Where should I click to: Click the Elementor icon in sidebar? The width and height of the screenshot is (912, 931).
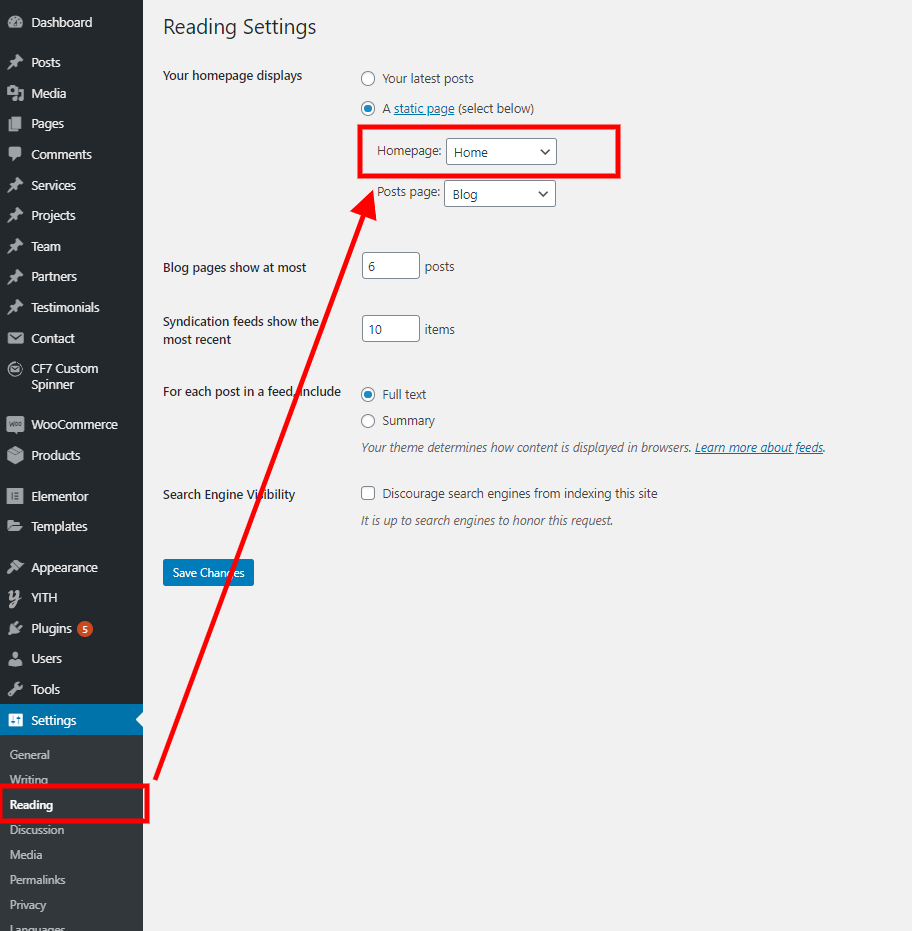[15, 496]
